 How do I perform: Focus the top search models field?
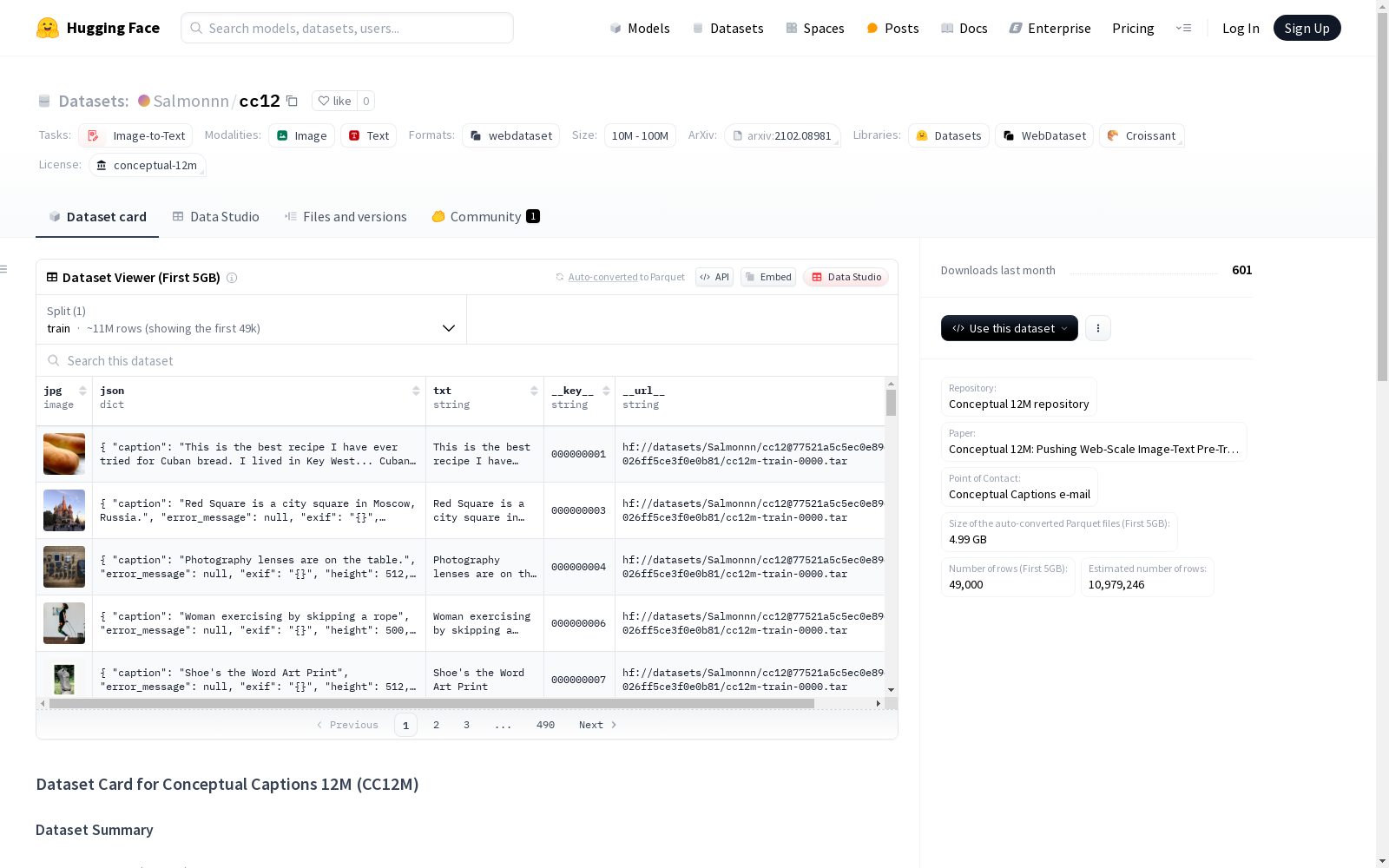pyautogui.click(x=347, y=28)
